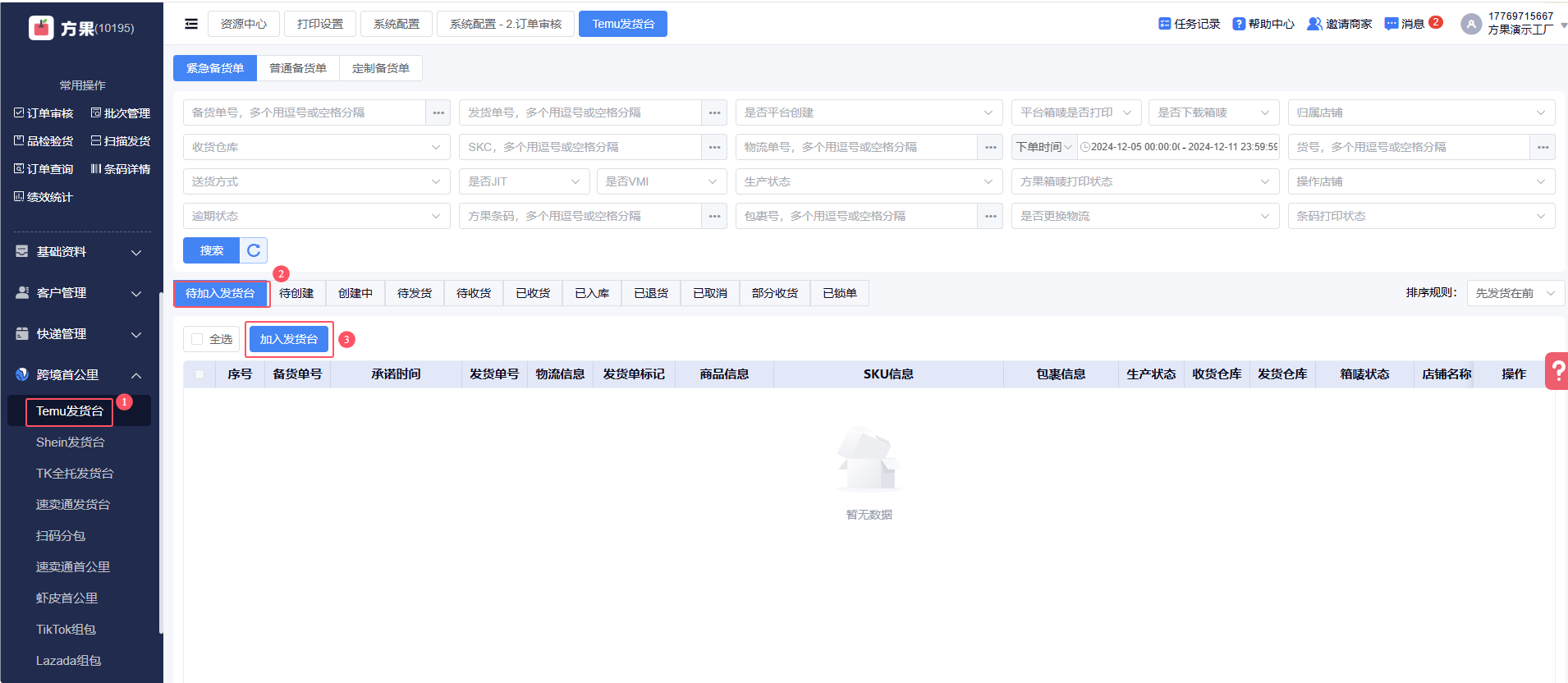Click the 下单时间 date range field
Viewport: 1568px width, 683px height.
(1179, 147)
